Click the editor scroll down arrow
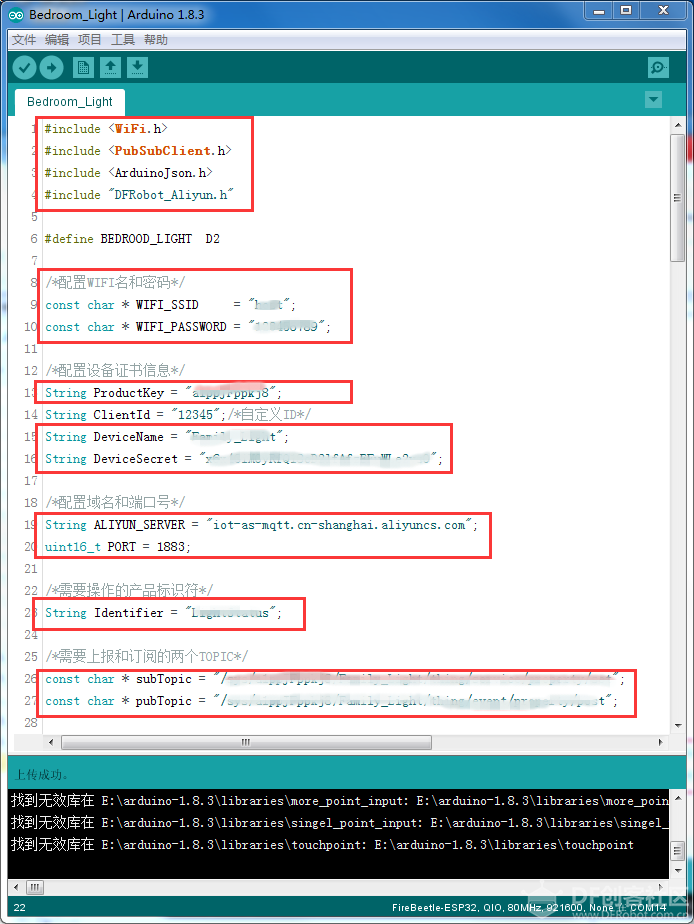 (678, 725)
